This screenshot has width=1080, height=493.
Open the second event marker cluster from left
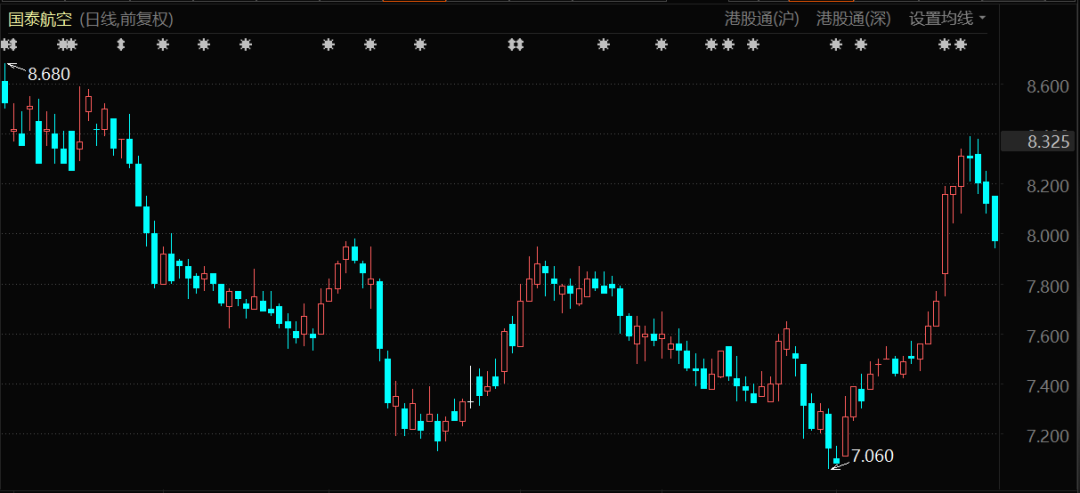(x=67, y=45)
